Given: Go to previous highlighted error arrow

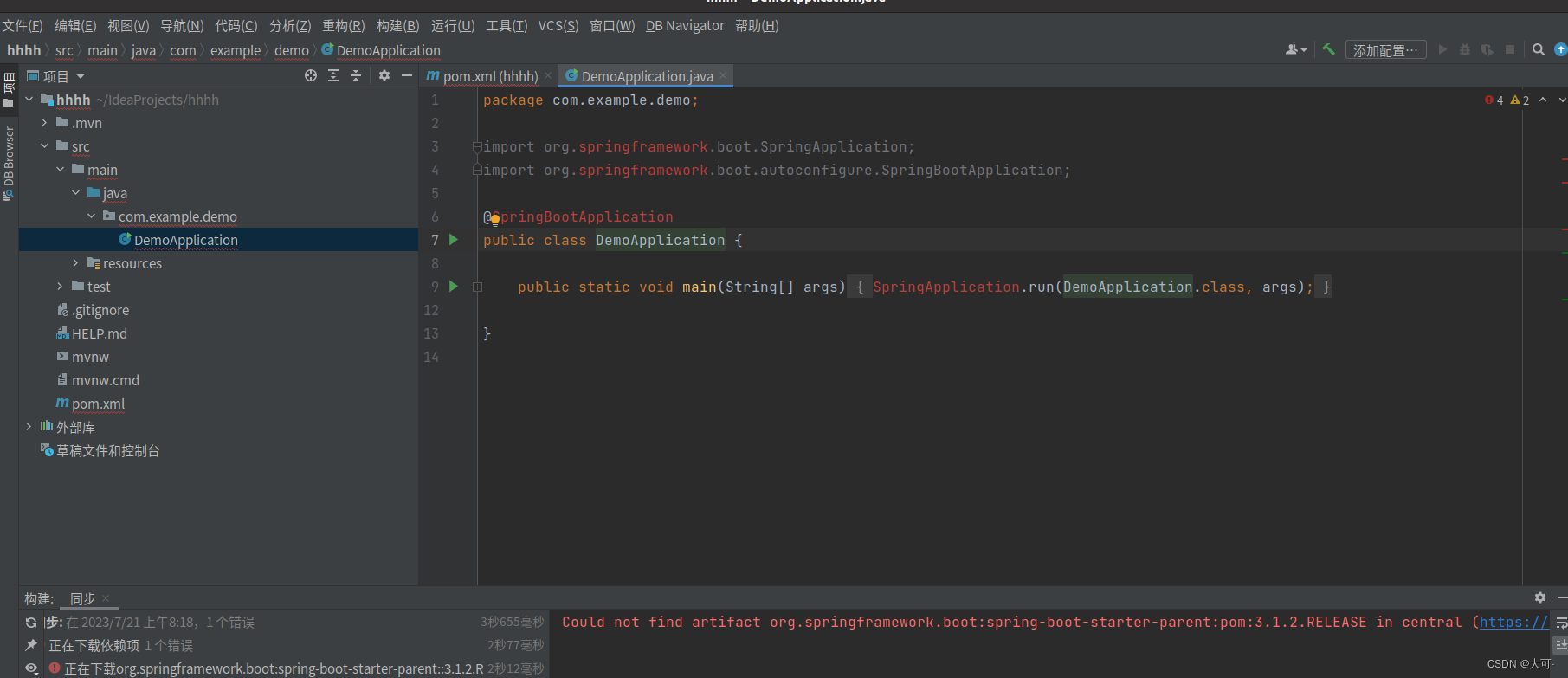Looking at the screenshot, I should tap(1543, 100).
